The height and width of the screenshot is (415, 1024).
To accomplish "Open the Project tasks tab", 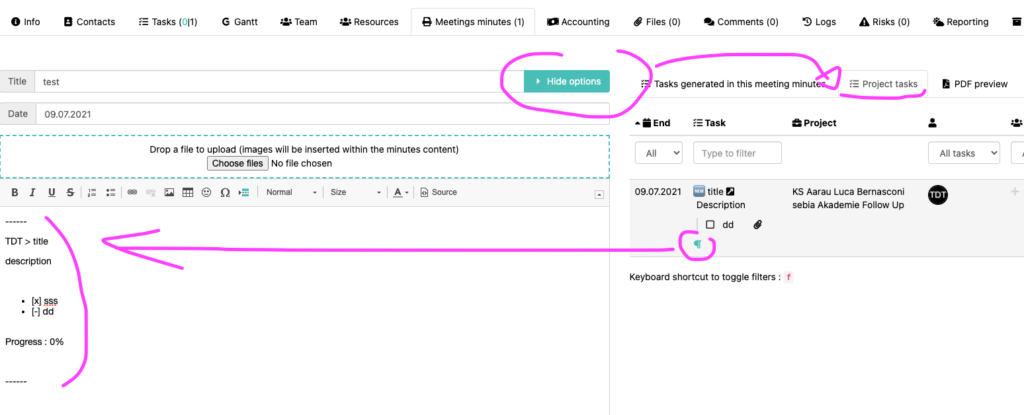I will (x=883, y=84).
